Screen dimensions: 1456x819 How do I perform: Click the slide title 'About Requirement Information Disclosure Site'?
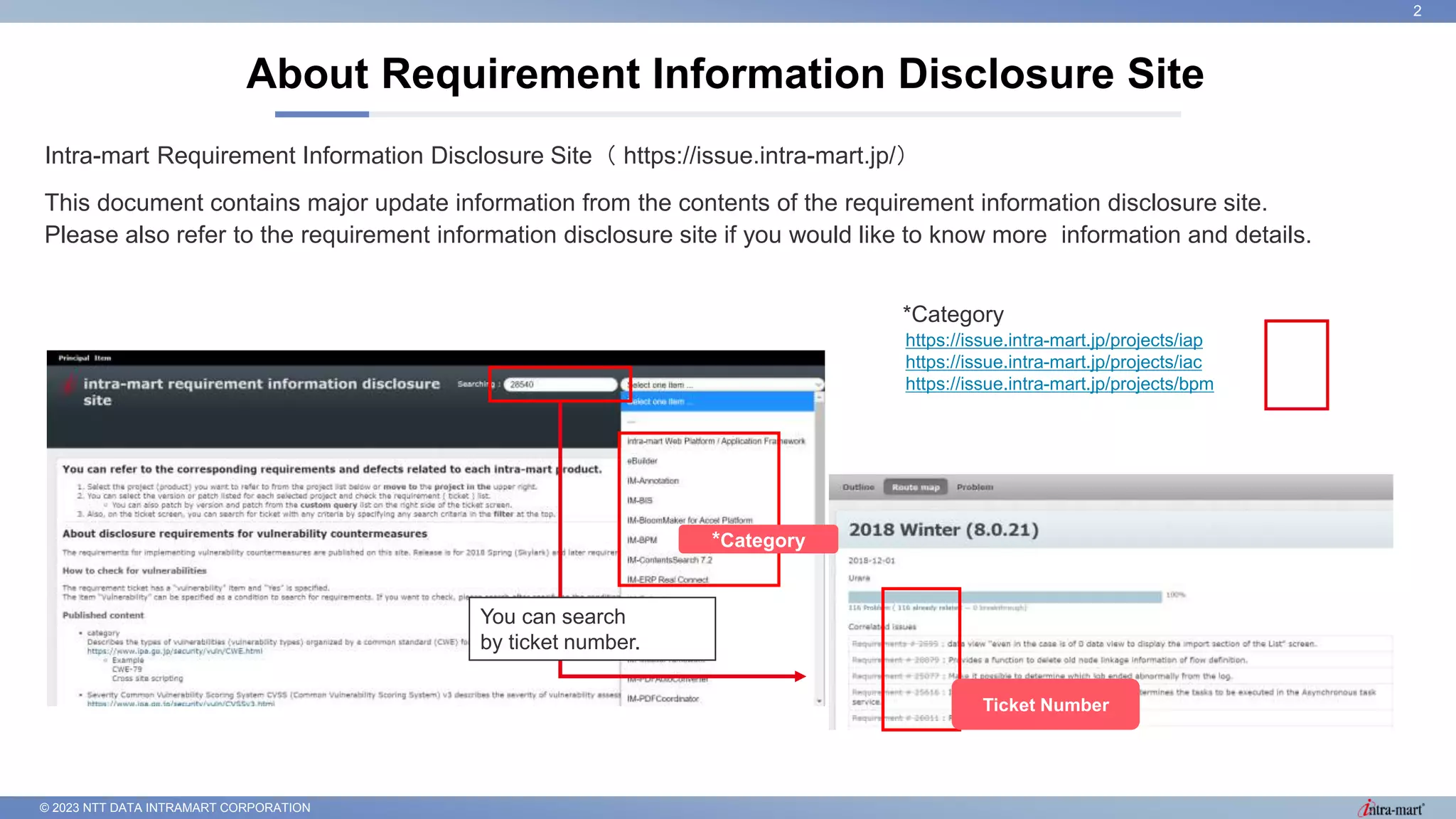725,74
